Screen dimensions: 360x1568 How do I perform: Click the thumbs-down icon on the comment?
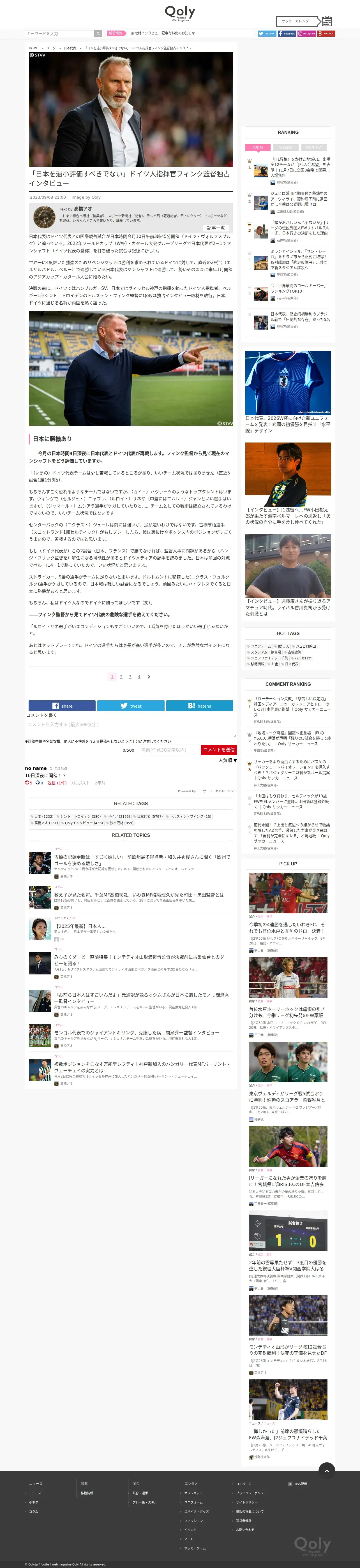tap(38, 783)
